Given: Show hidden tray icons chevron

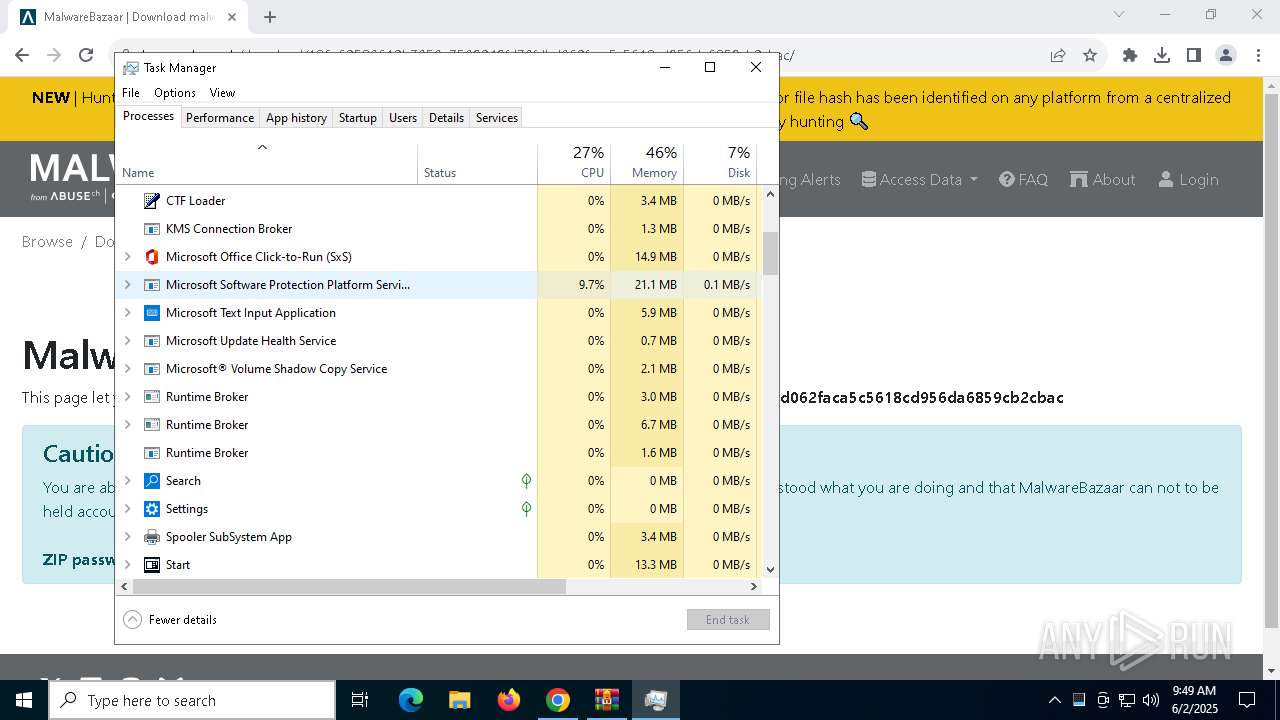Looking at the screenshot, I should (1054, 700).
